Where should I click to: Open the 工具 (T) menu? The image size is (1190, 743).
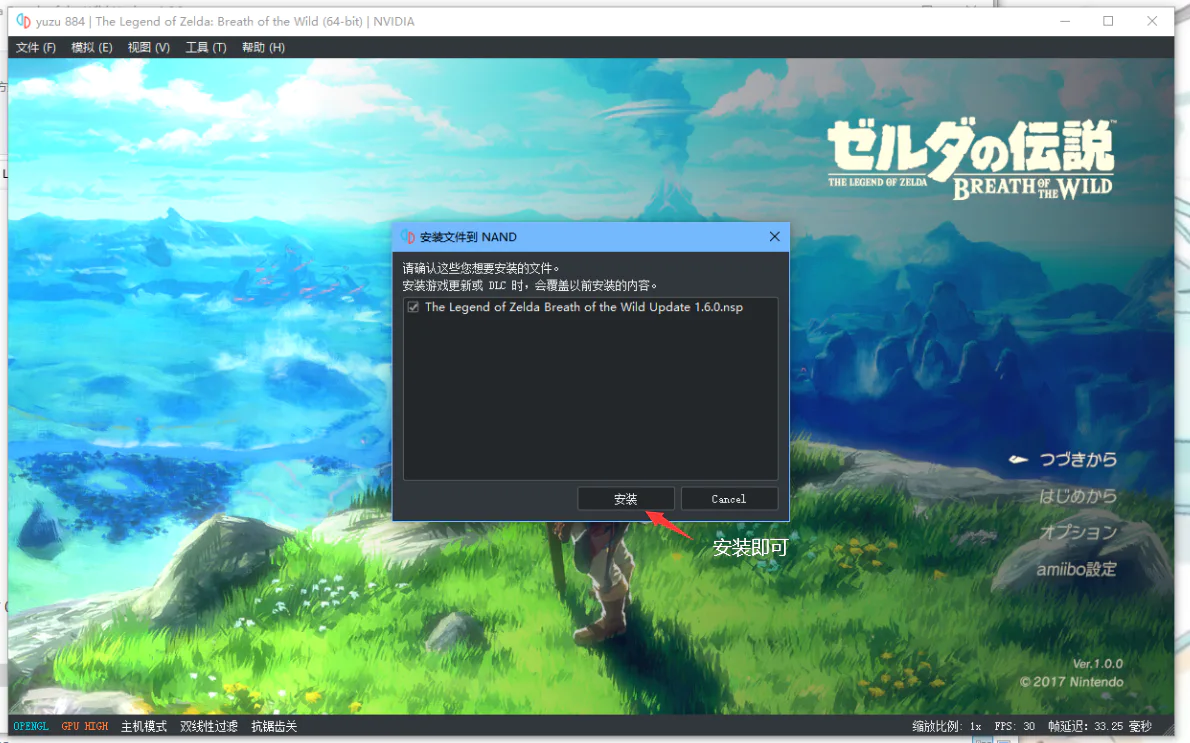[206, 47]
